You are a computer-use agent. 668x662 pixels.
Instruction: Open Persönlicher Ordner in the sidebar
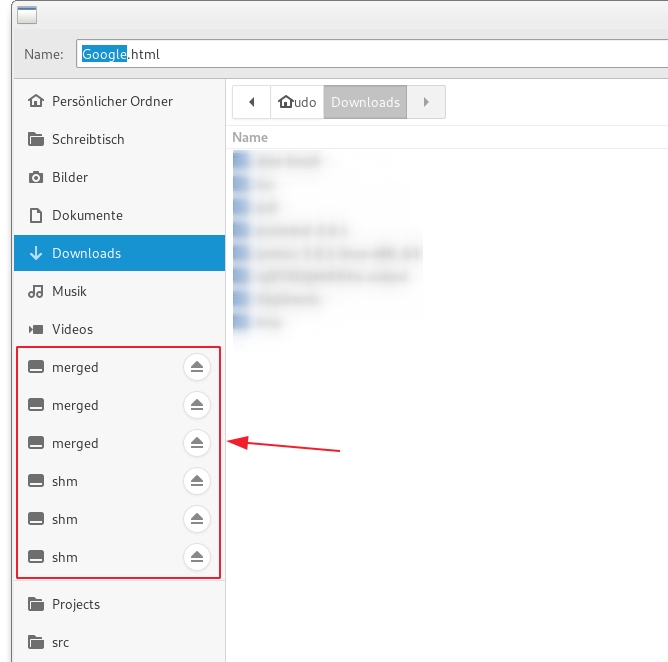[112, 101]
